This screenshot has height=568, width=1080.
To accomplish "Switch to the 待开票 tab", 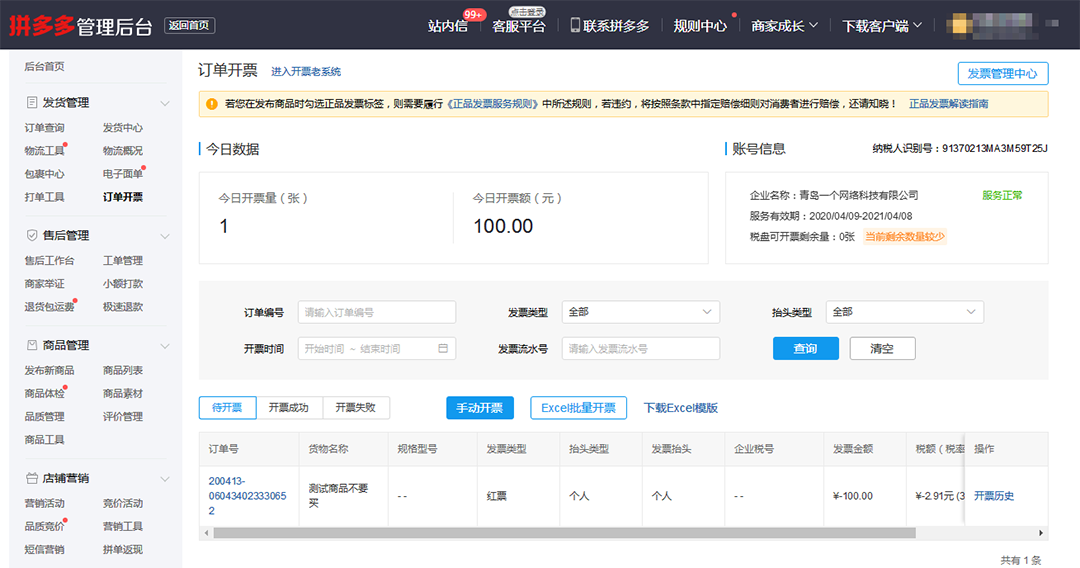I will [227, 408].
